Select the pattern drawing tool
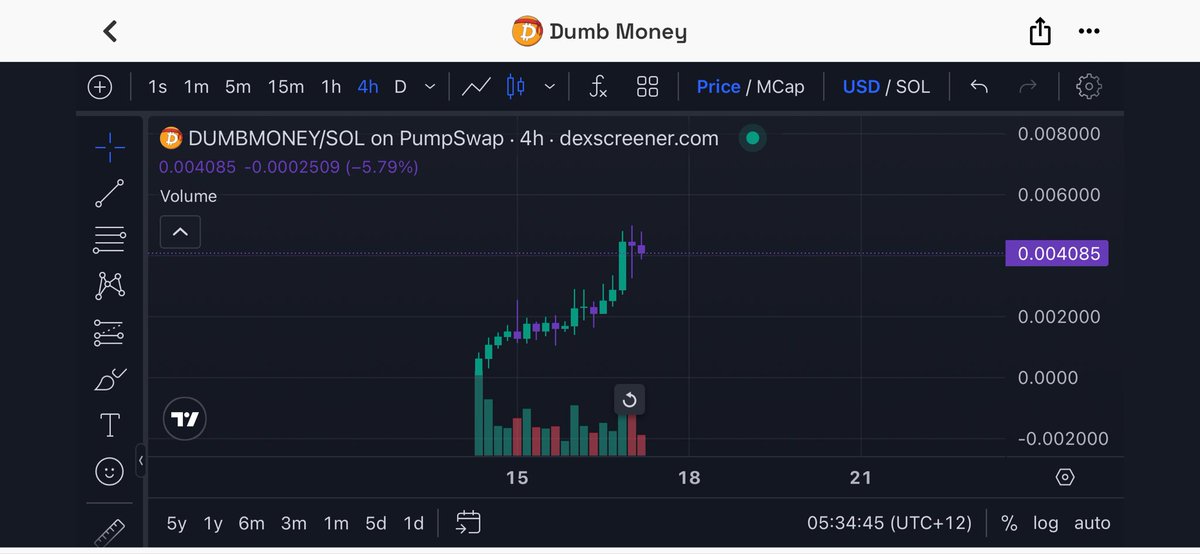 coord(110,286)
